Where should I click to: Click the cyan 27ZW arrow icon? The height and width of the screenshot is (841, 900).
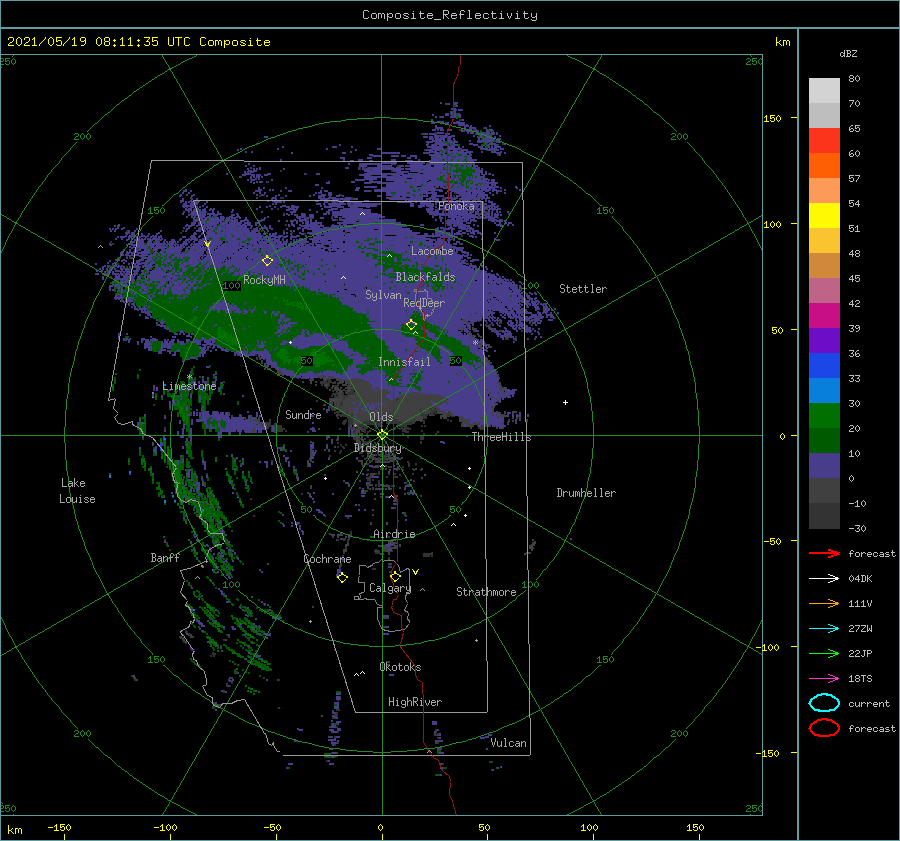824,629
